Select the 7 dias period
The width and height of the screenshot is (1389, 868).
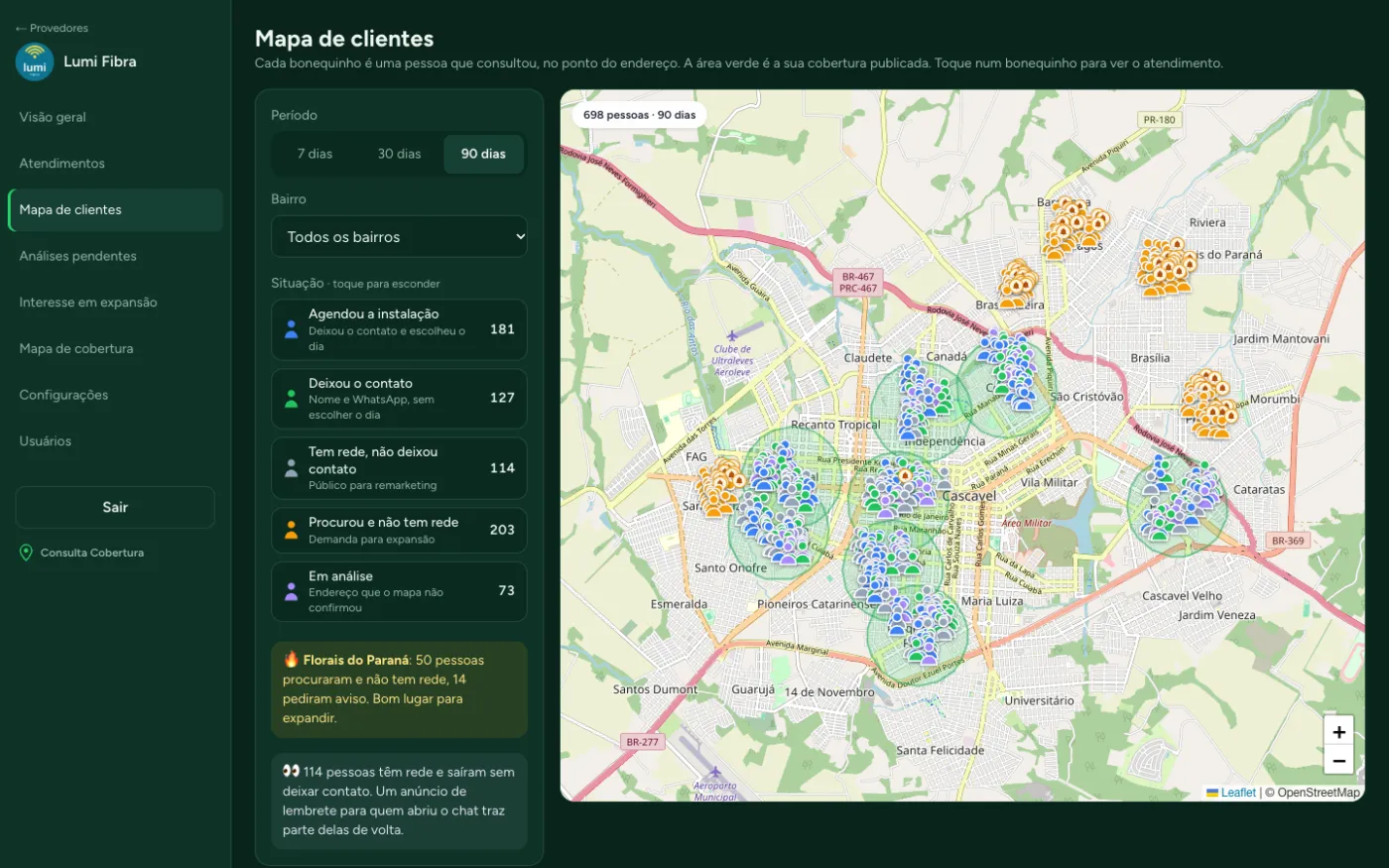[315, 154]
